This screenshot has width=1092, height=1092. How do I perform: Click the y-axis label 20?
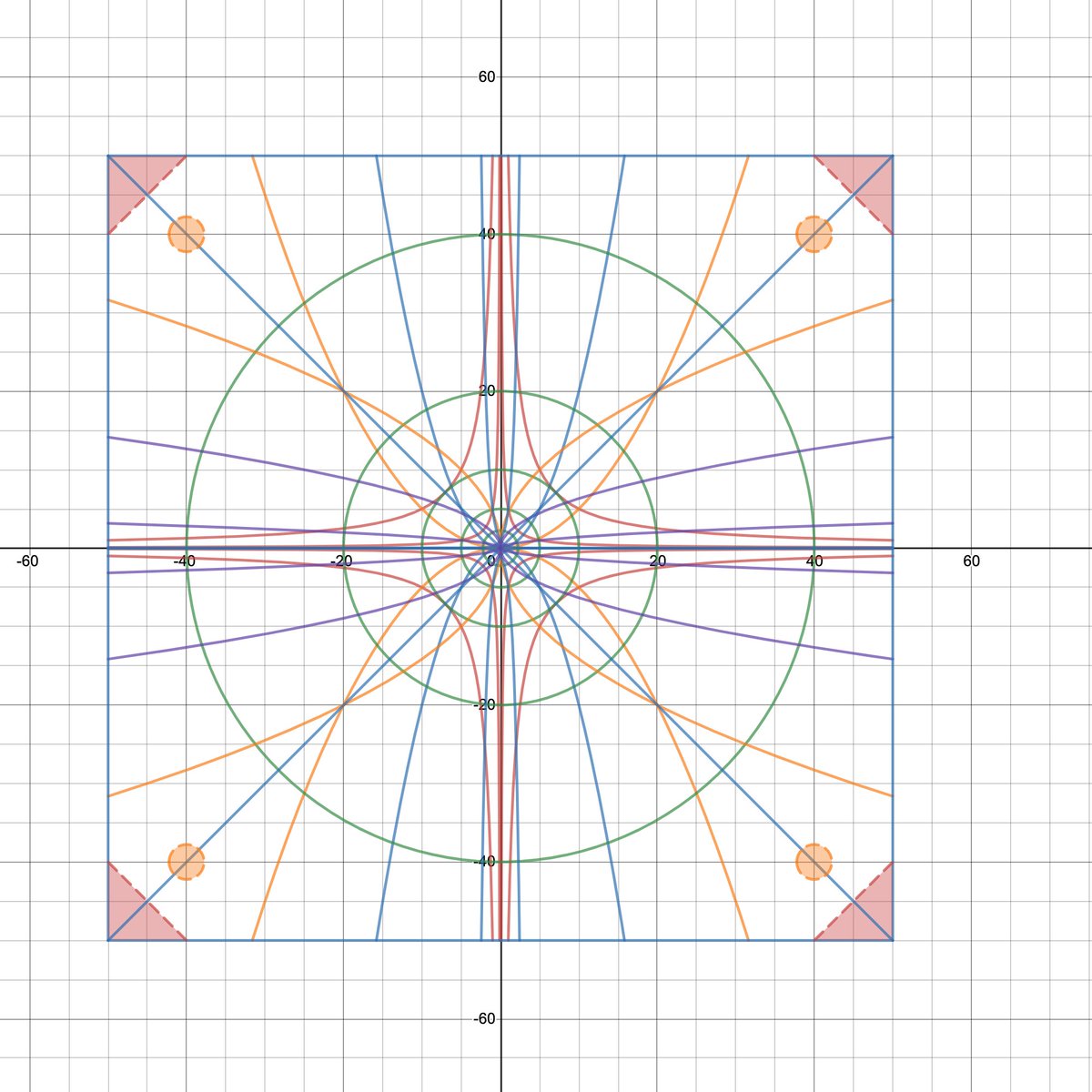[487, 391]
